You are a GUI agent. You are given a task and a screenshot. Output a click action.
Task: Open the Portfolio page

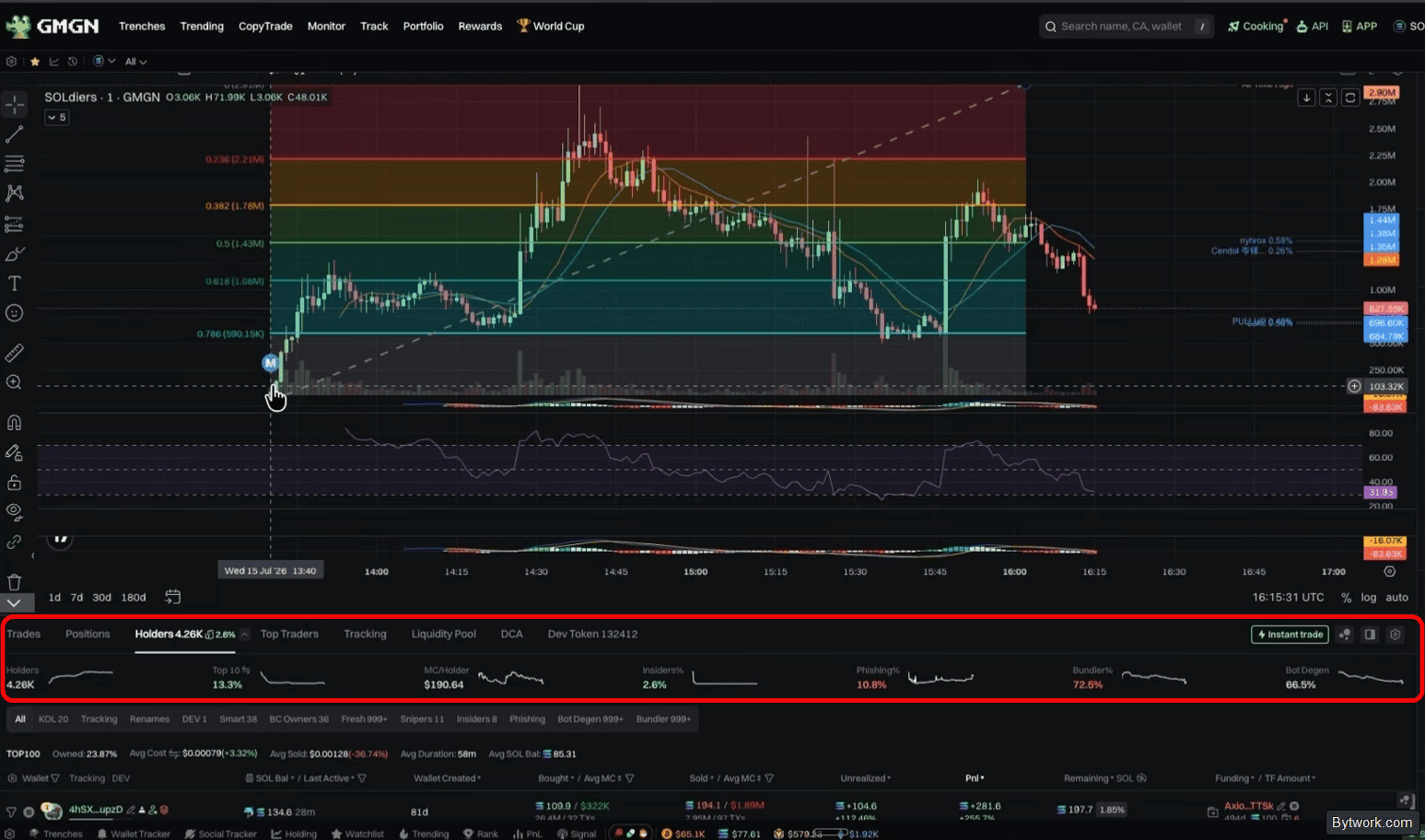point(423,26)
